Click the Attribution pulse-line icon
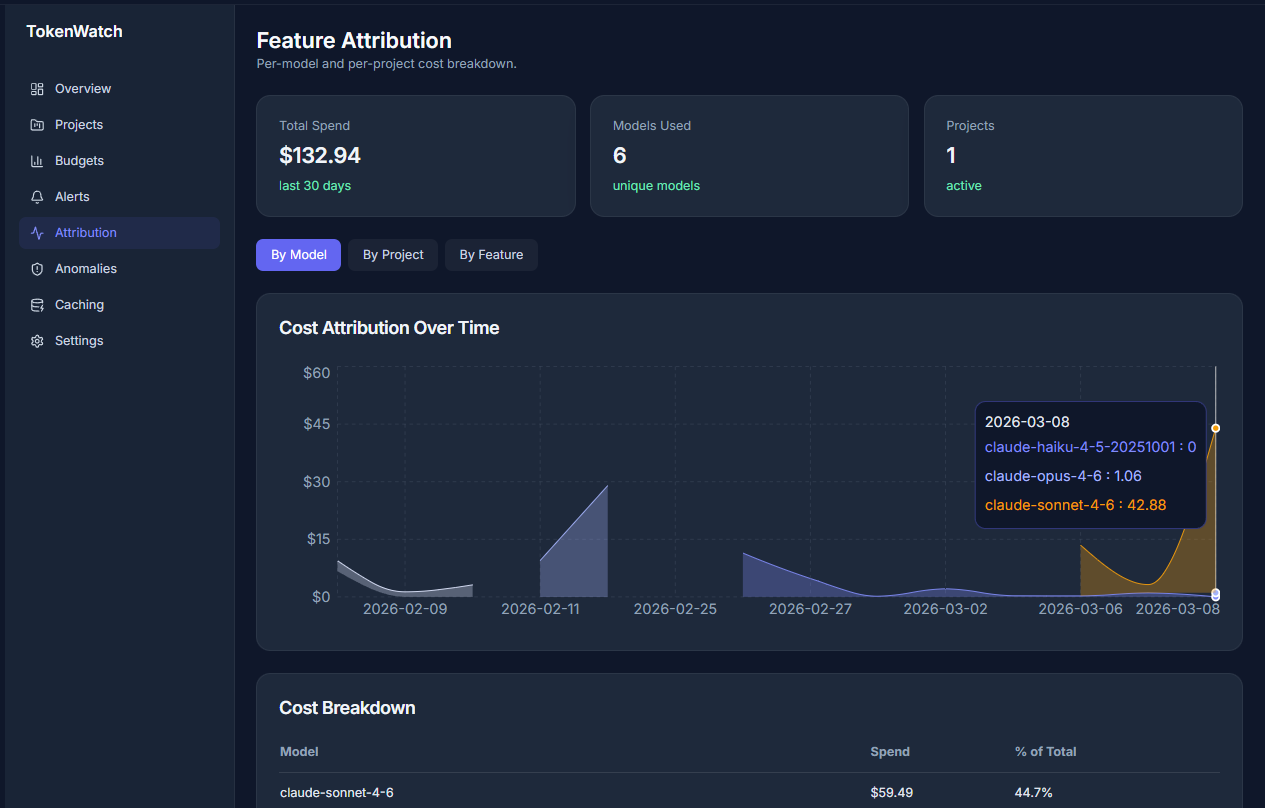 click(x=37, y=232)
